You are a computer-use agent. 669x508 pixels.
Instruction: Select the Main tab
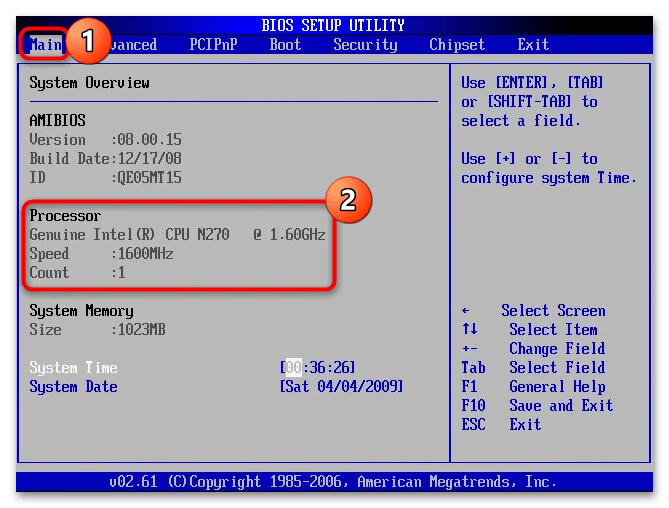(x=46, y=45)
